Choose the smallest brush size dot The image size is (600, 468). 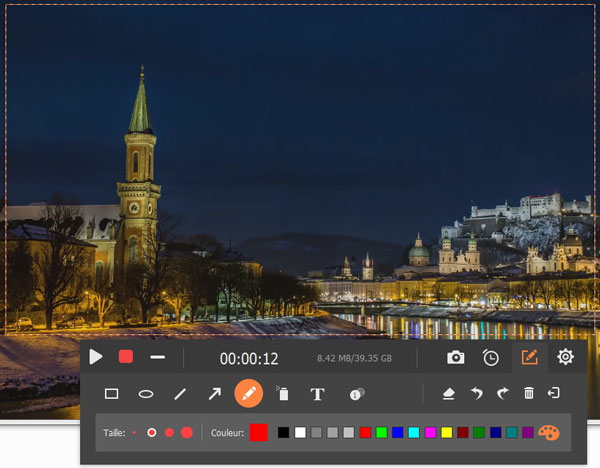tap(134, 433)
